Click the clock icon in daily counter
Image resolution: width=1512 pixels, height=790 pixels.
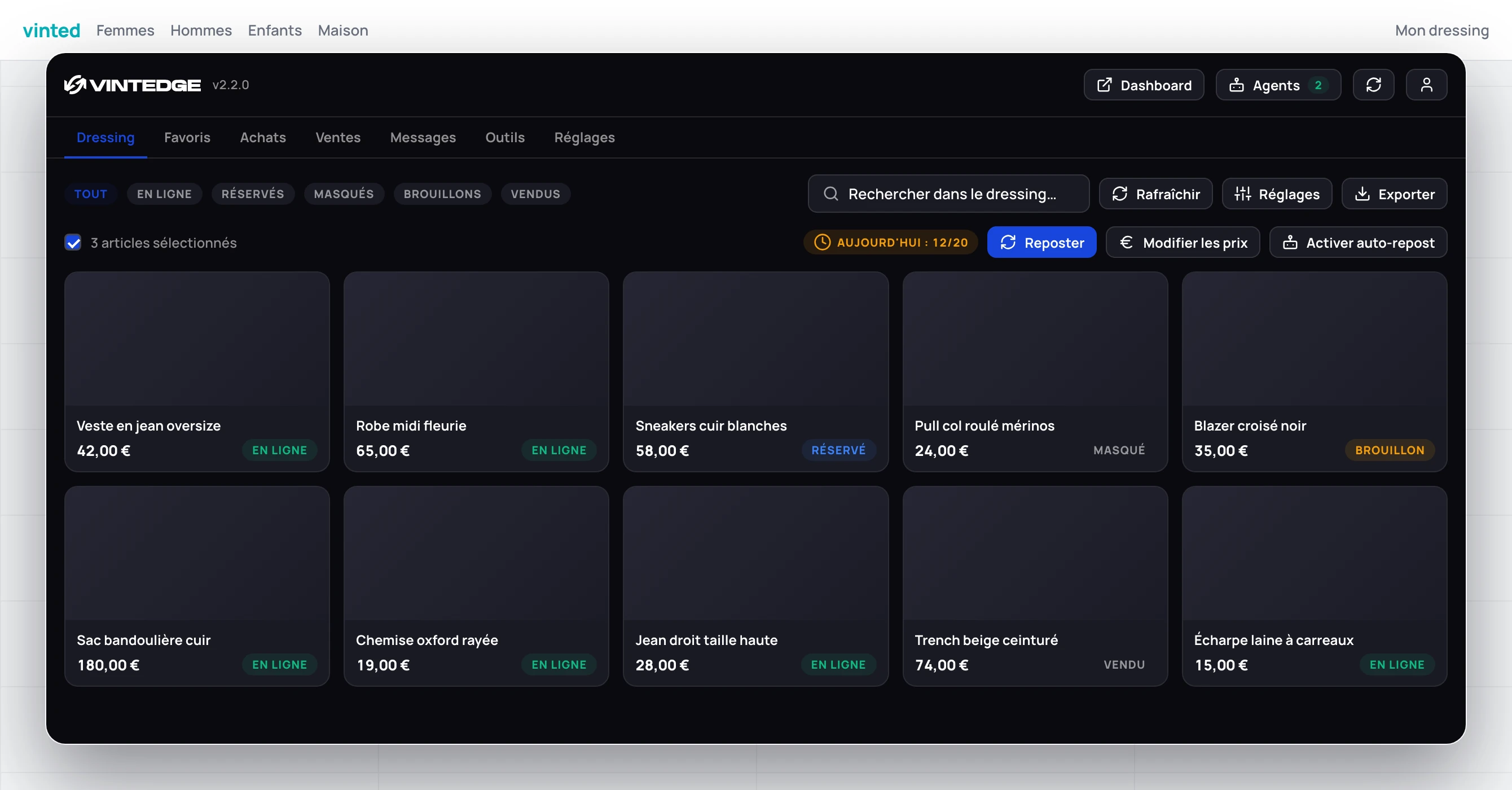click(822, 243)
